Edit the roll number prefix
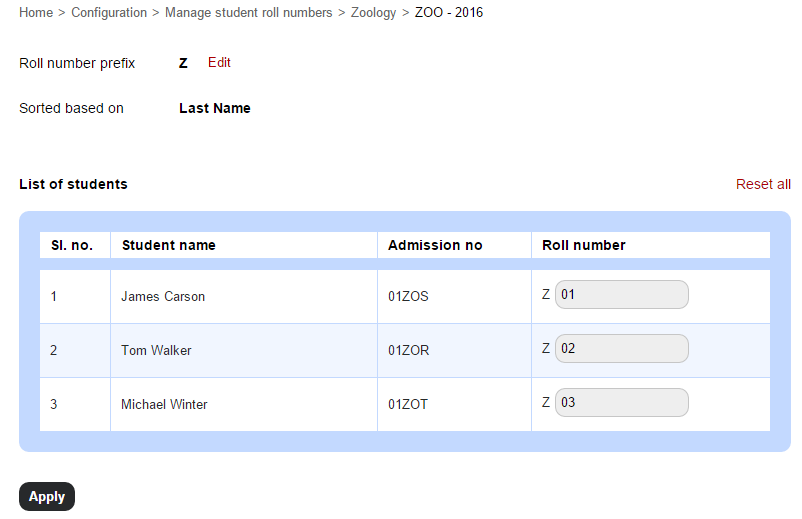Image resolution: width=802 pixels, height=519 pixels. (x=219, y=62)
